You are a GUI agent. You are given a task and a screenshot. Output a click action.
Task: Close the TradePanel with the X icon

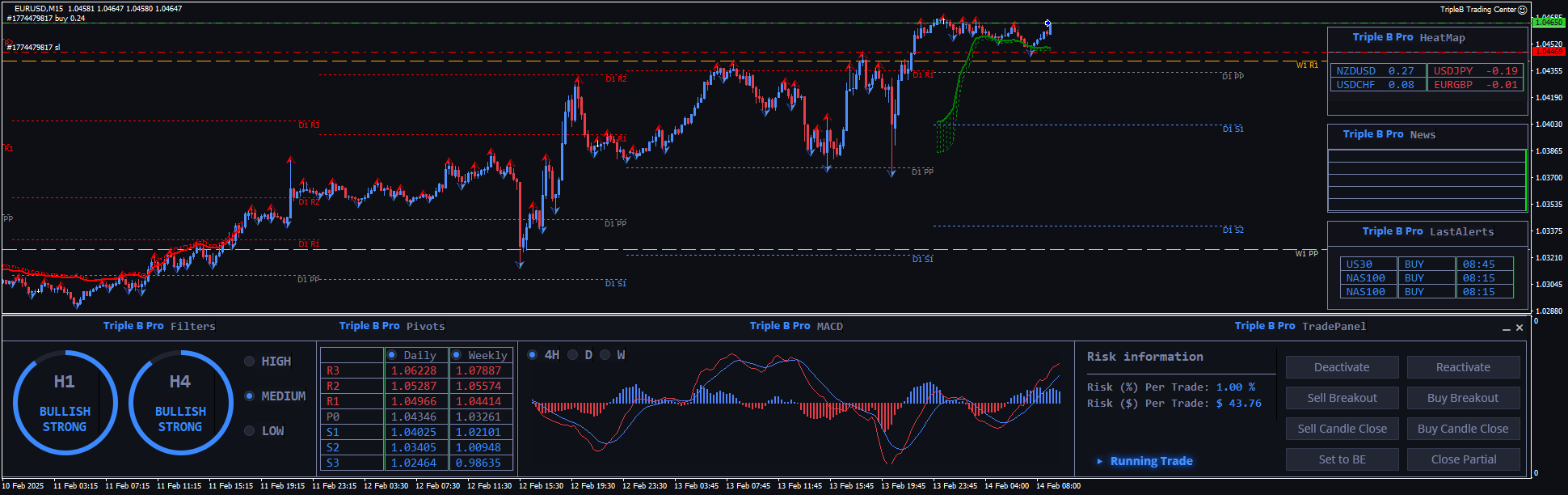pos(1520,328)
